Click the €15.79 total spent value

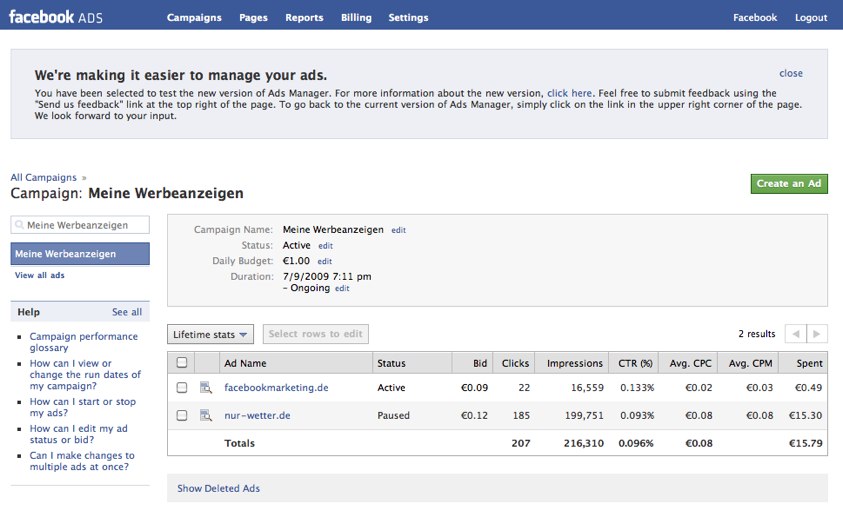[x=805, y=443]
